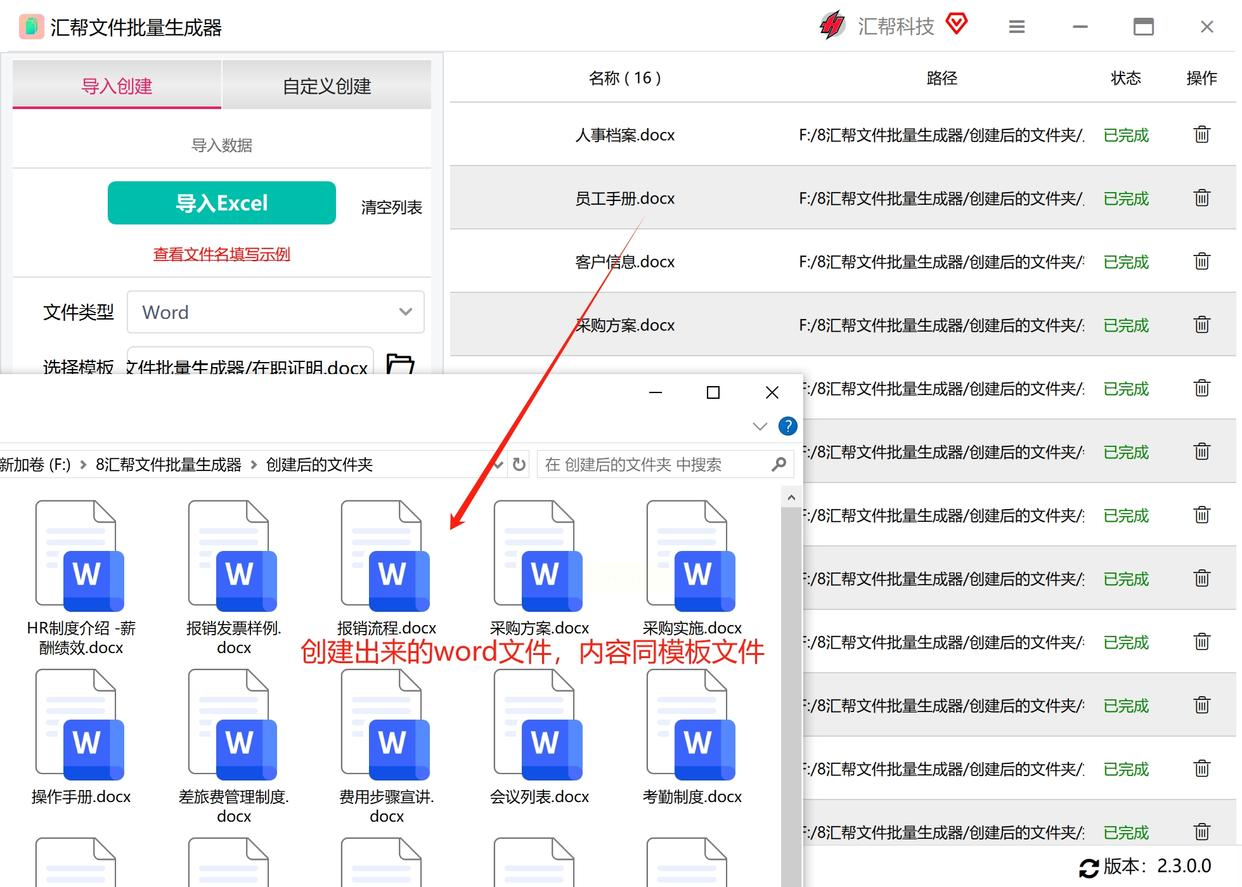1242x887 pixels.
Task: Select the 差旅费管理制度.docx file icon
Action: point(233,725)
